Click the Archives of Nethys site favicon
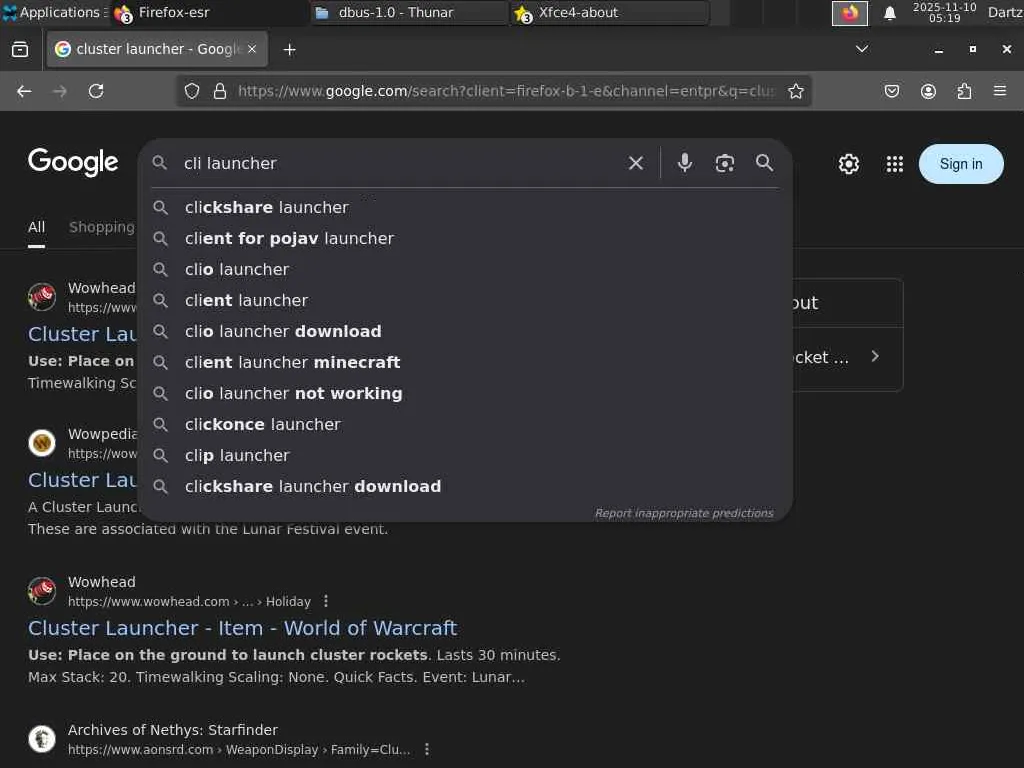 coord(42,739)
